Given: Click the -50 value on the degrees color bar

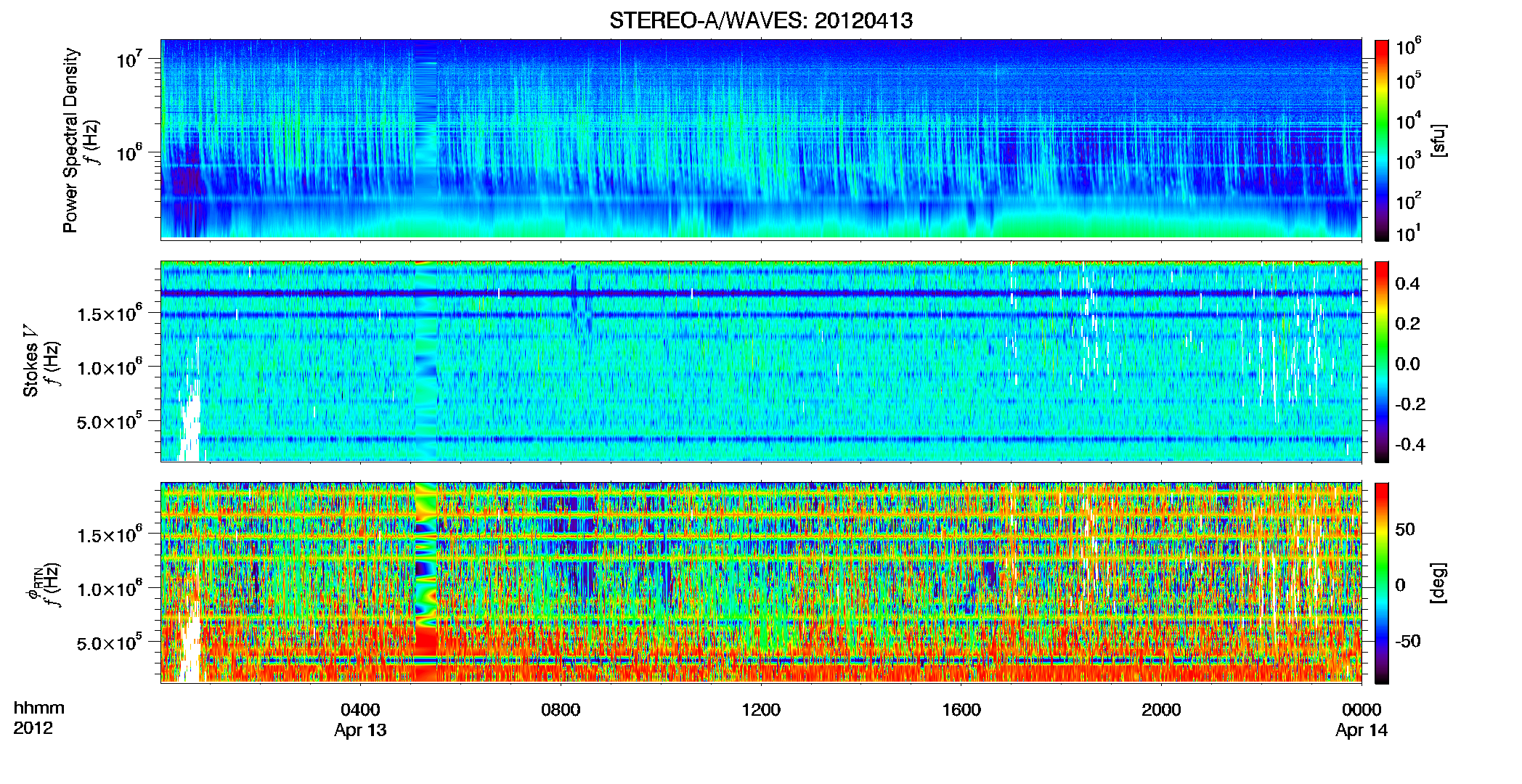Looking at the screenshot, I should [1407, 642].
